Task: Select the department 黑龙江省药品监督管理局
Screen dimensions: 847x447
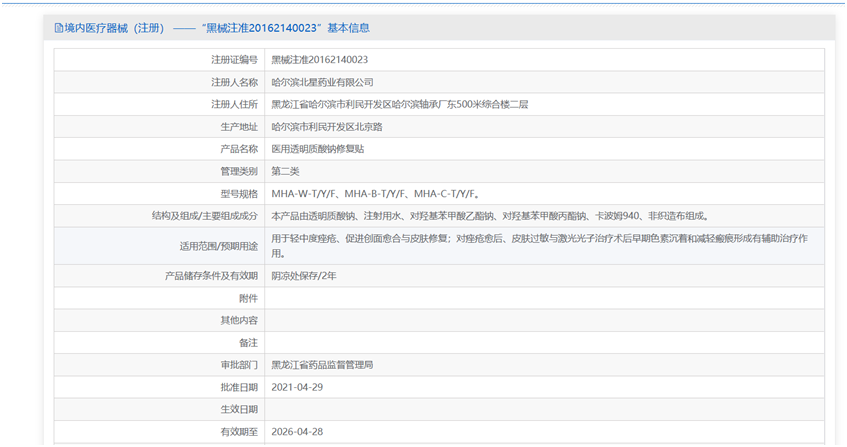Action: (x=322, y=365)
